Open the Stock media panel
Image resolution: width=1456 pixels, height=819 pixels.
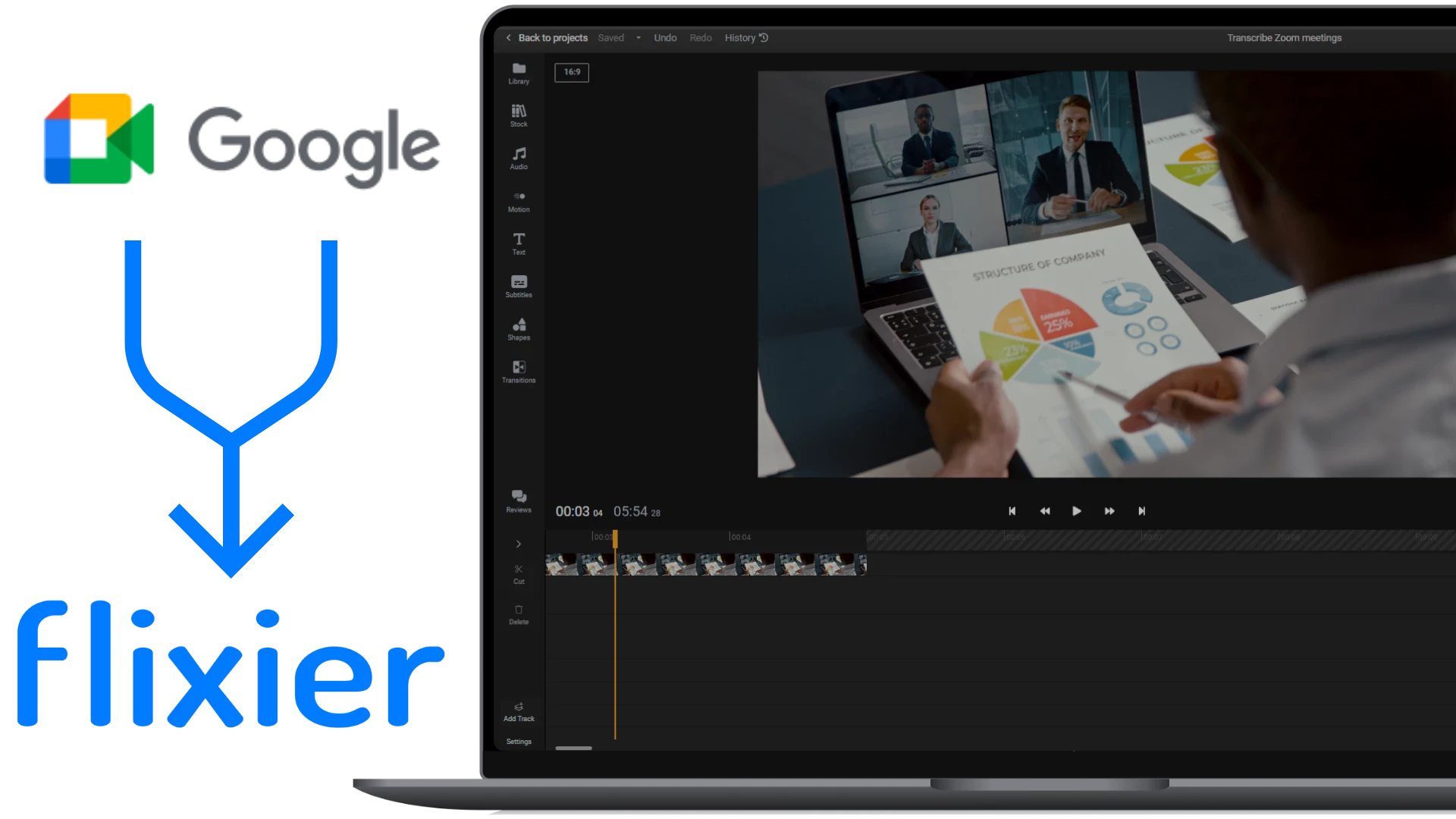pos(519,116)
